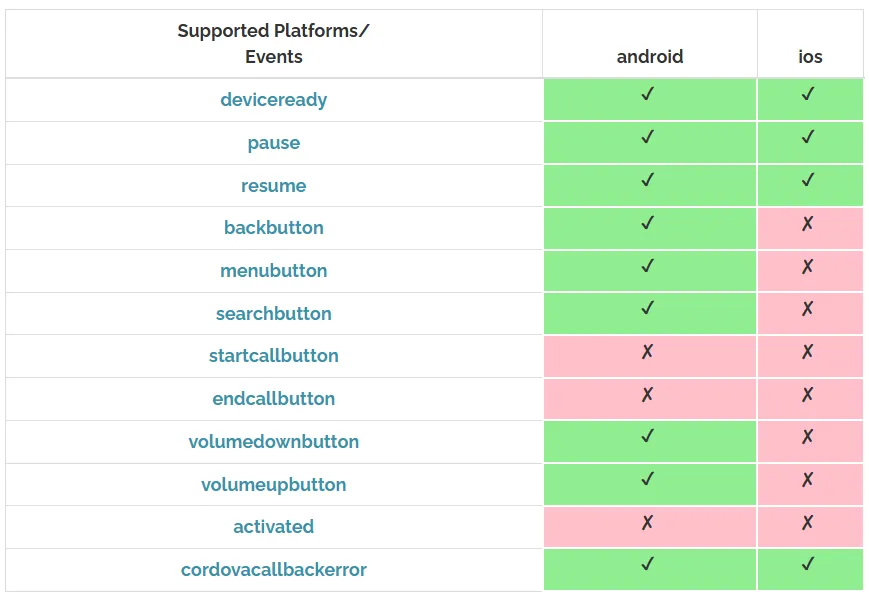Viewport: 869px width, 598px height.
Task: Open the deviceready event link
Action: click(273, 100)
